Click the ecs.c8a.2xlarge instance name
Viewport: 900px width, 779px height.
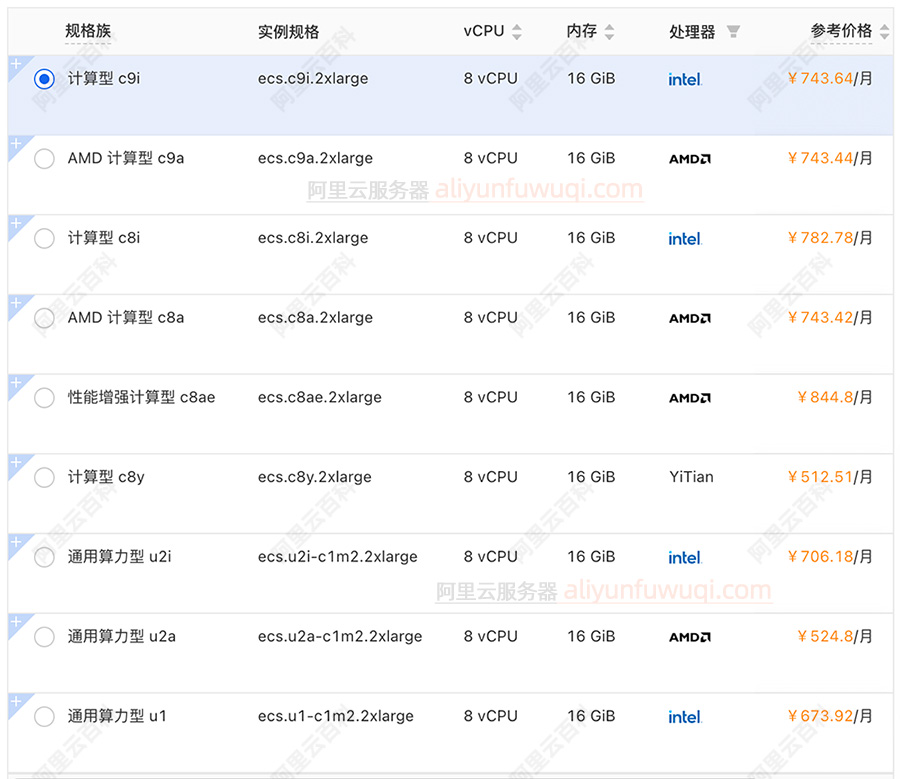[314, 318]
